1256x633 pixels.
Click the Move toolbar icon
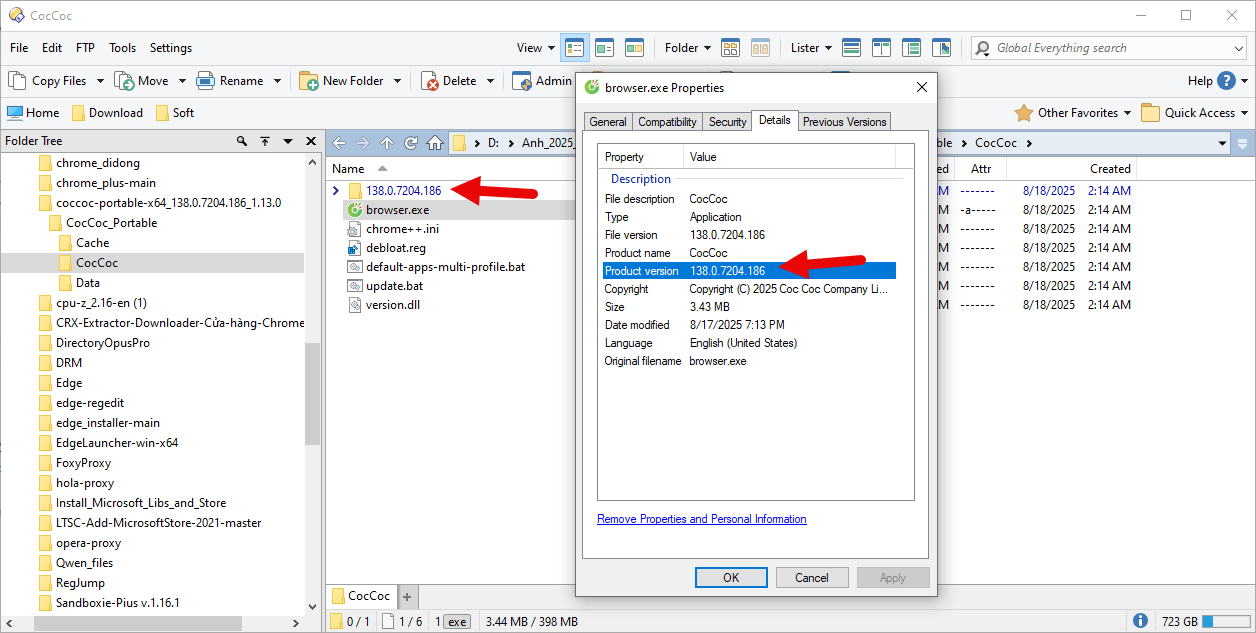pos(124,80)
